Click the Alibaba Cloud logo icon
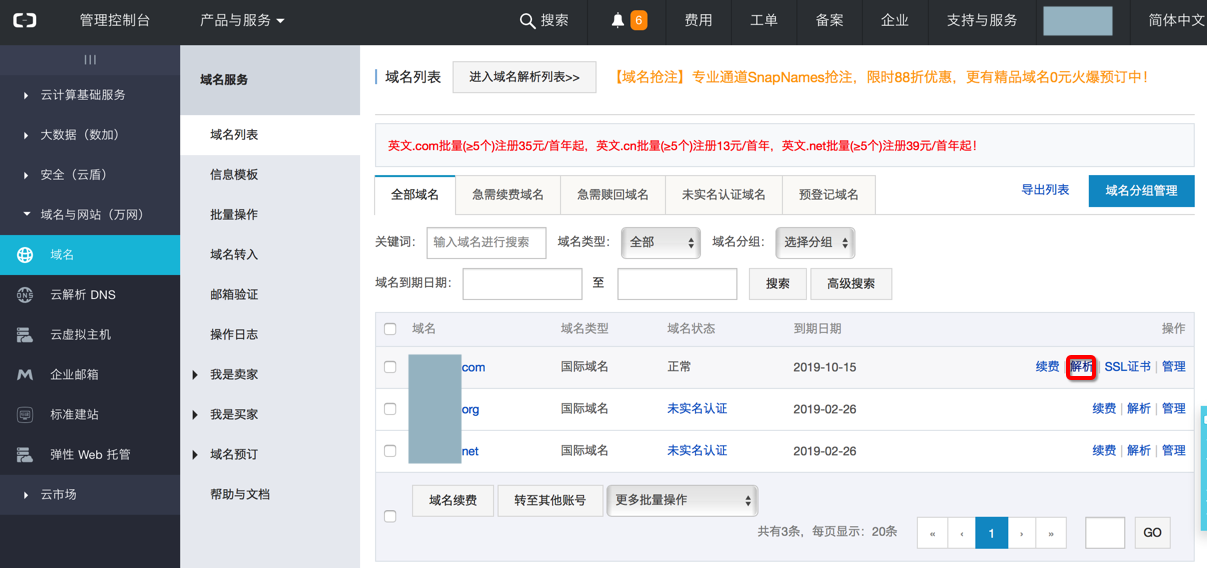The image size is (1207, 568). pos(25,20)
